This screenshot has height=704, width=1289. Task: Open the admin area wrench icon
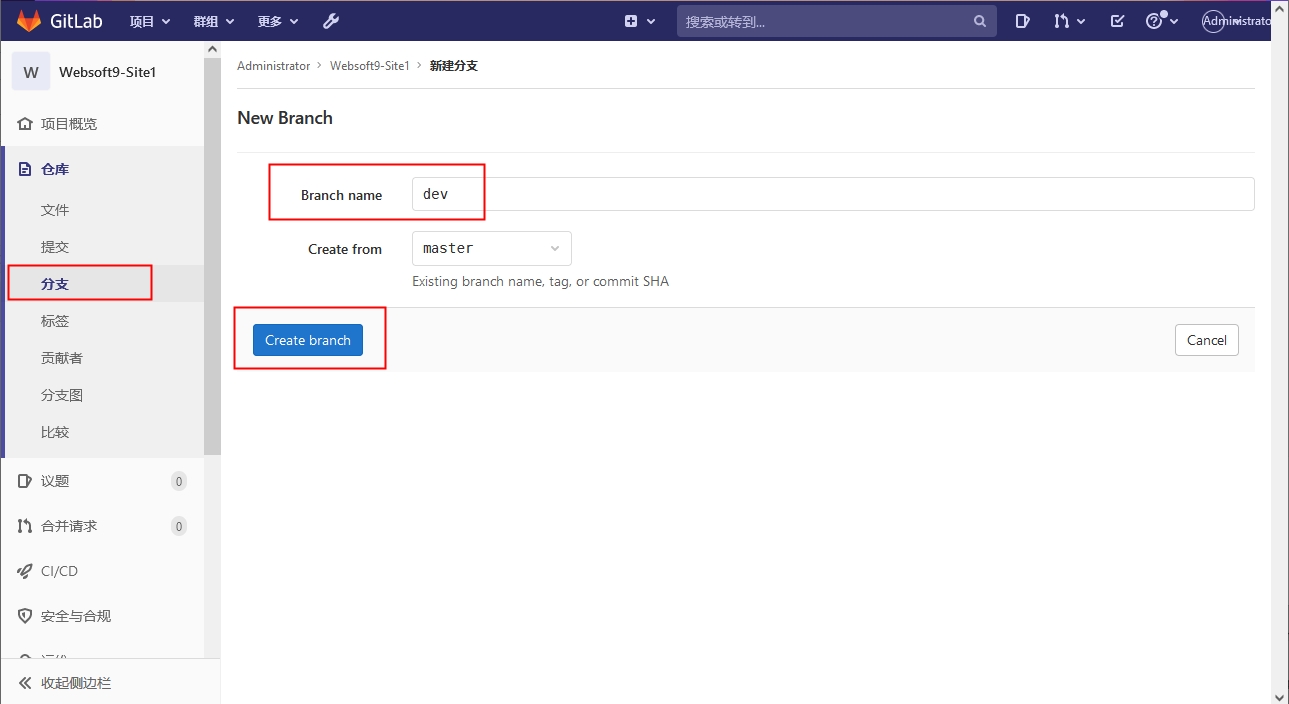pos(332,21)
